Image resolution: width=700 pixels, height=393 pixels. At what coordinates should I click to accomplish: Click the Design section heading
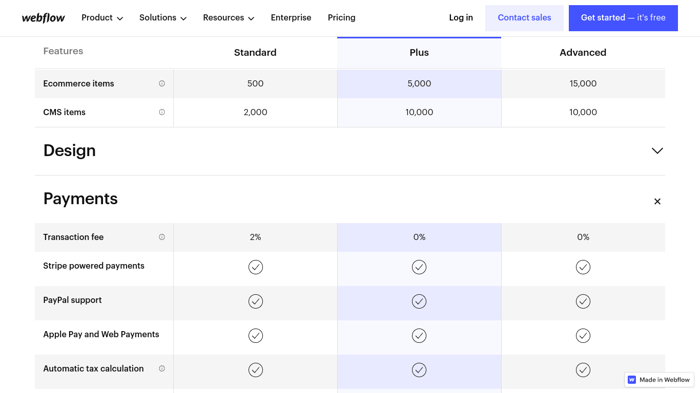pyautogui.click(x=69, y=151)
